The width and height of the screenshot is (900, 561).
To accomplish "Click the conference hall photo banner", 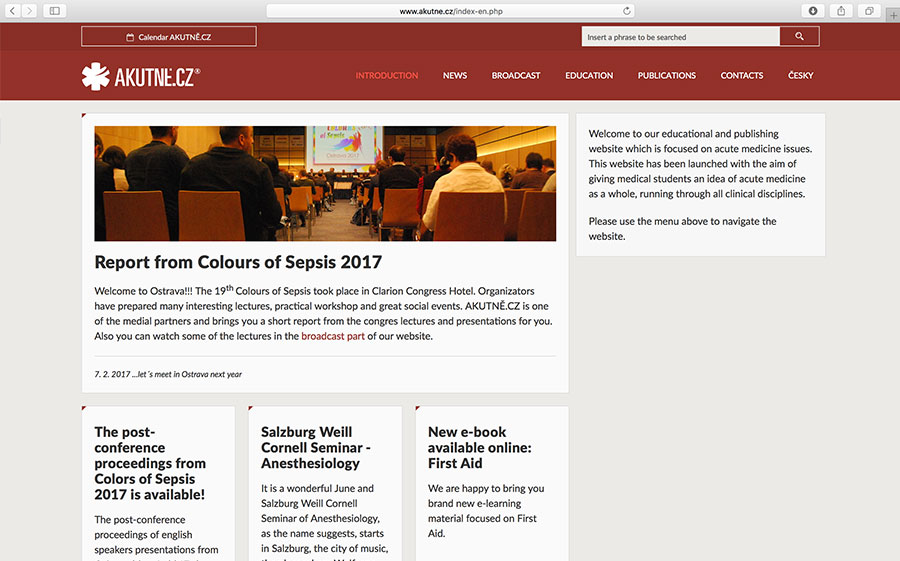I will [x=325, y=183].
